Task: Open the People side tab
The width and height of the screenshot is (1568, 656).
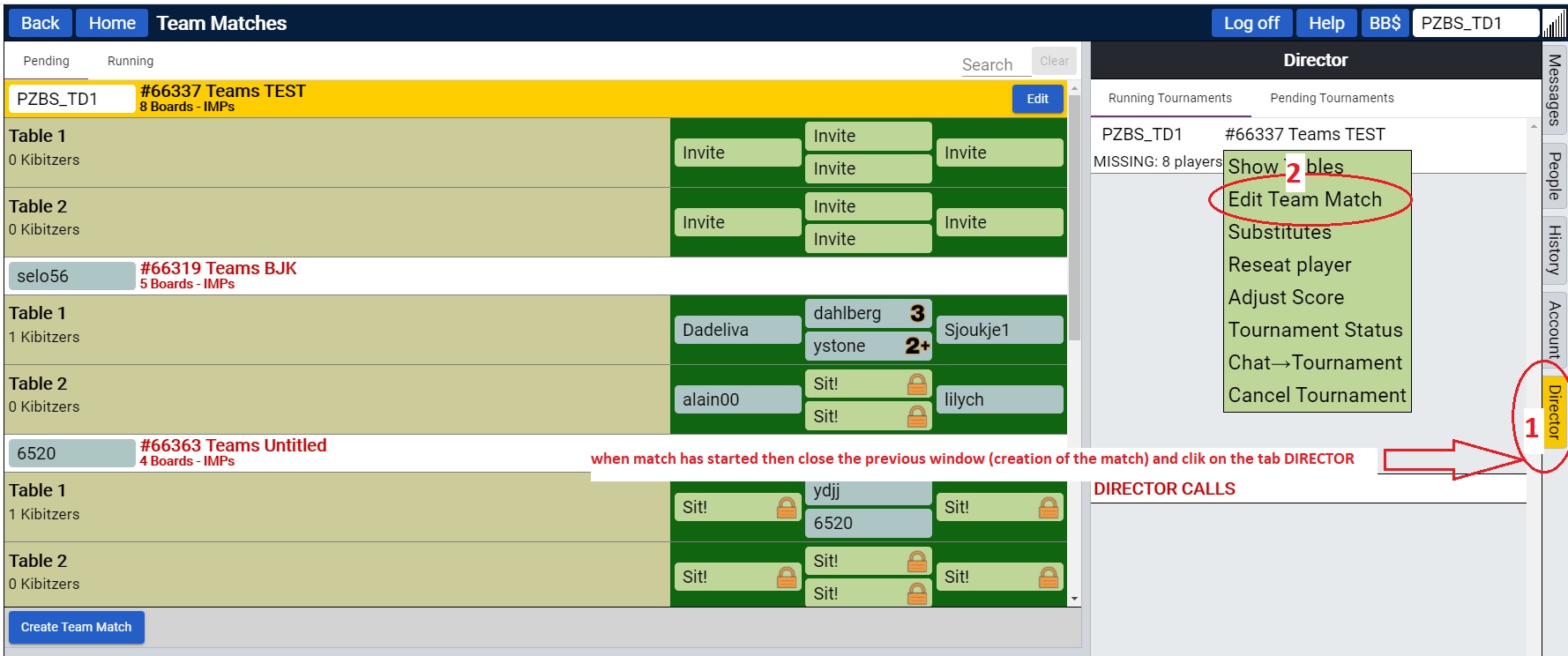Action: pos(1554,176)
